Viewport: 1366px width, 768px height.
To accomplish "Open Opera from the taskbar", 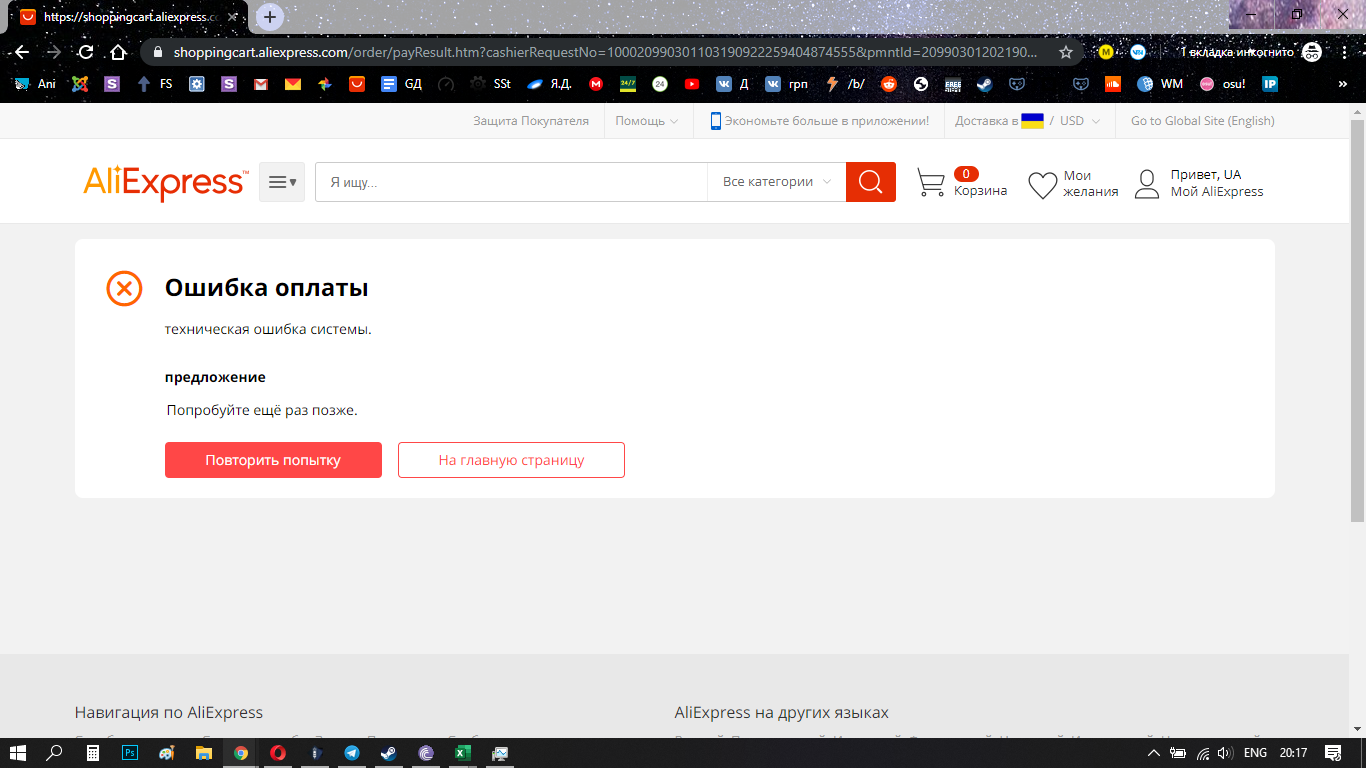I will (278, 753).
